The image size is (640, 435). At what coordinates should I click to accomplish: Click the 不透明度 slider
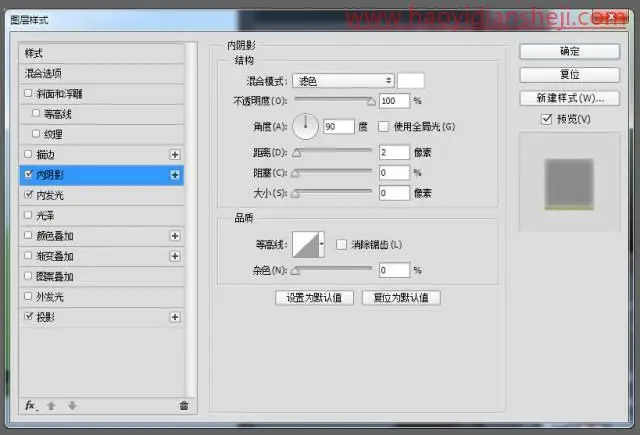click(333, 100)
